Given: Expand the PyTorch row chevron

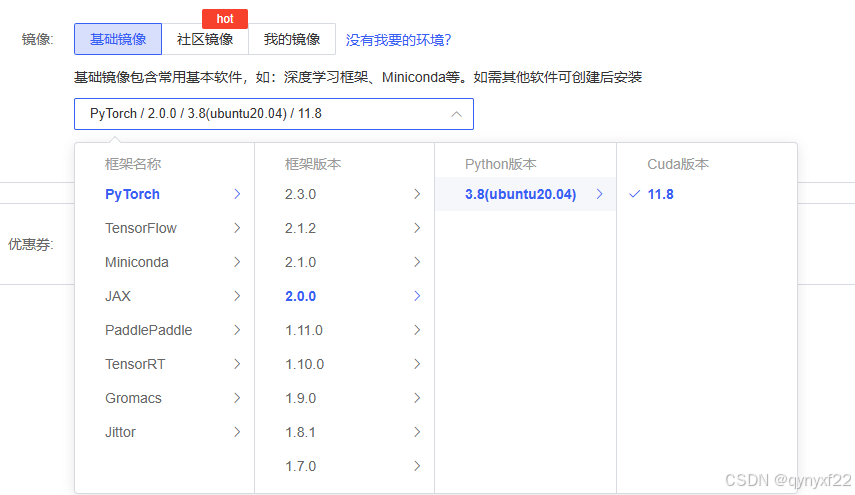Looking at the screenshot, I should click(x=237, y=194).
